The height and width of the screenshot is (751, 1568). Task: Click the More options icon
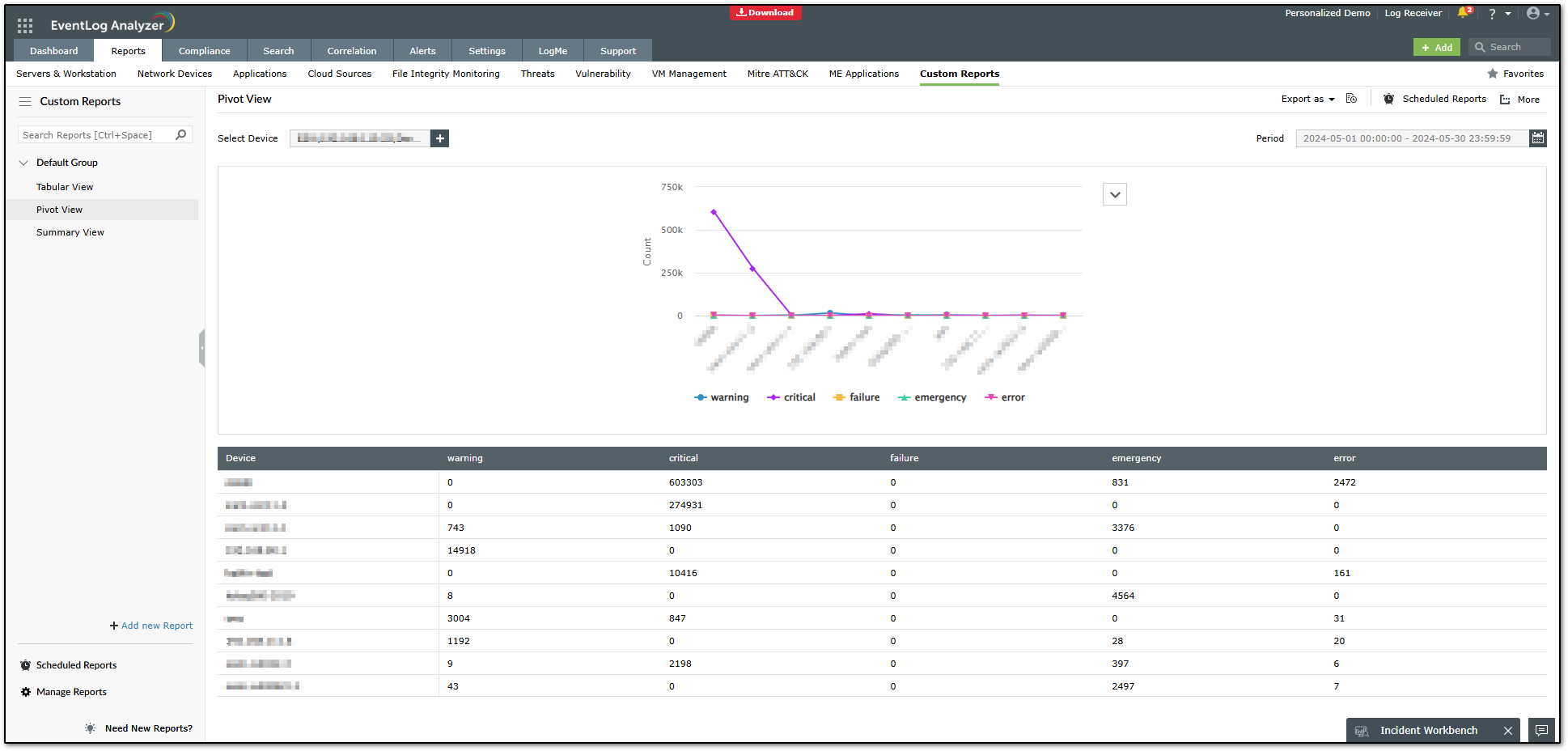(1505, 100)
